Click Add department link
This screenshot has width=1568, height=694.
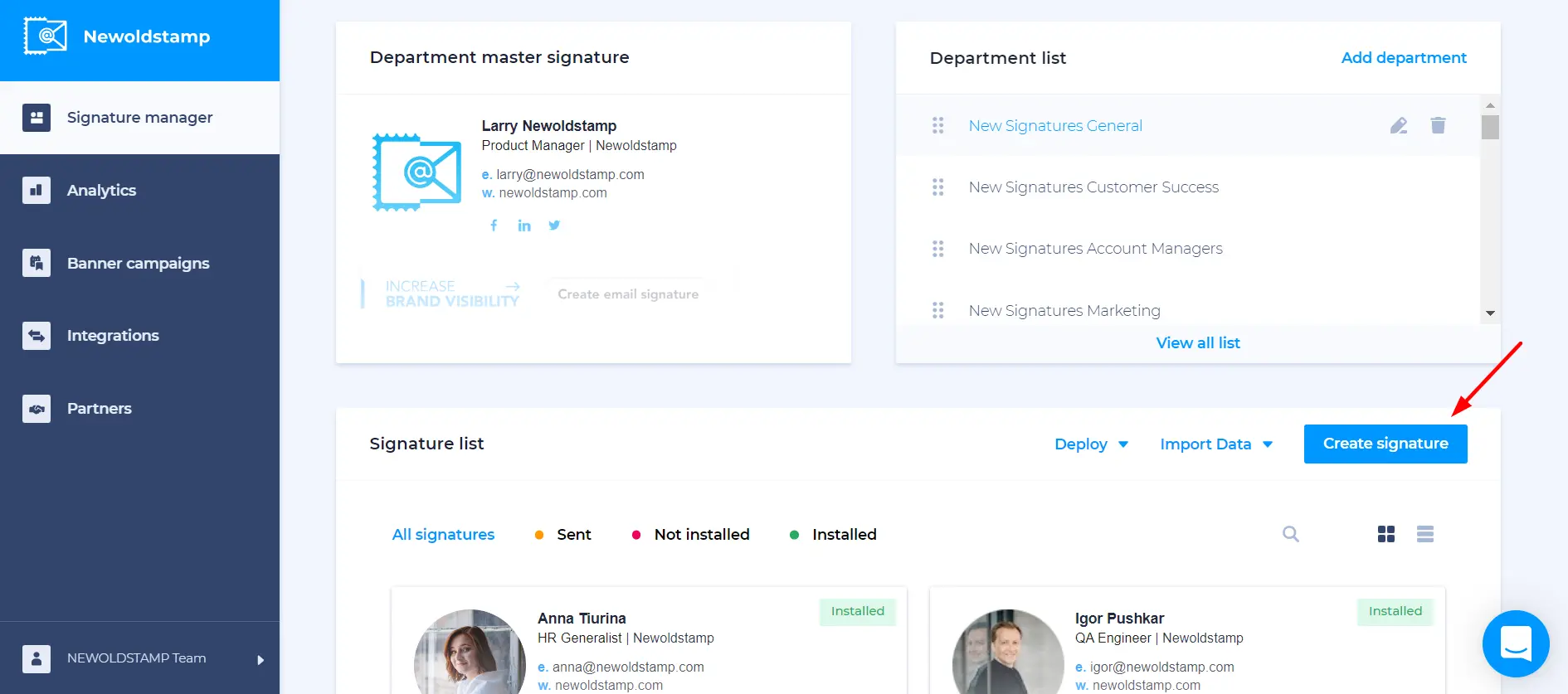[1404, 58]
